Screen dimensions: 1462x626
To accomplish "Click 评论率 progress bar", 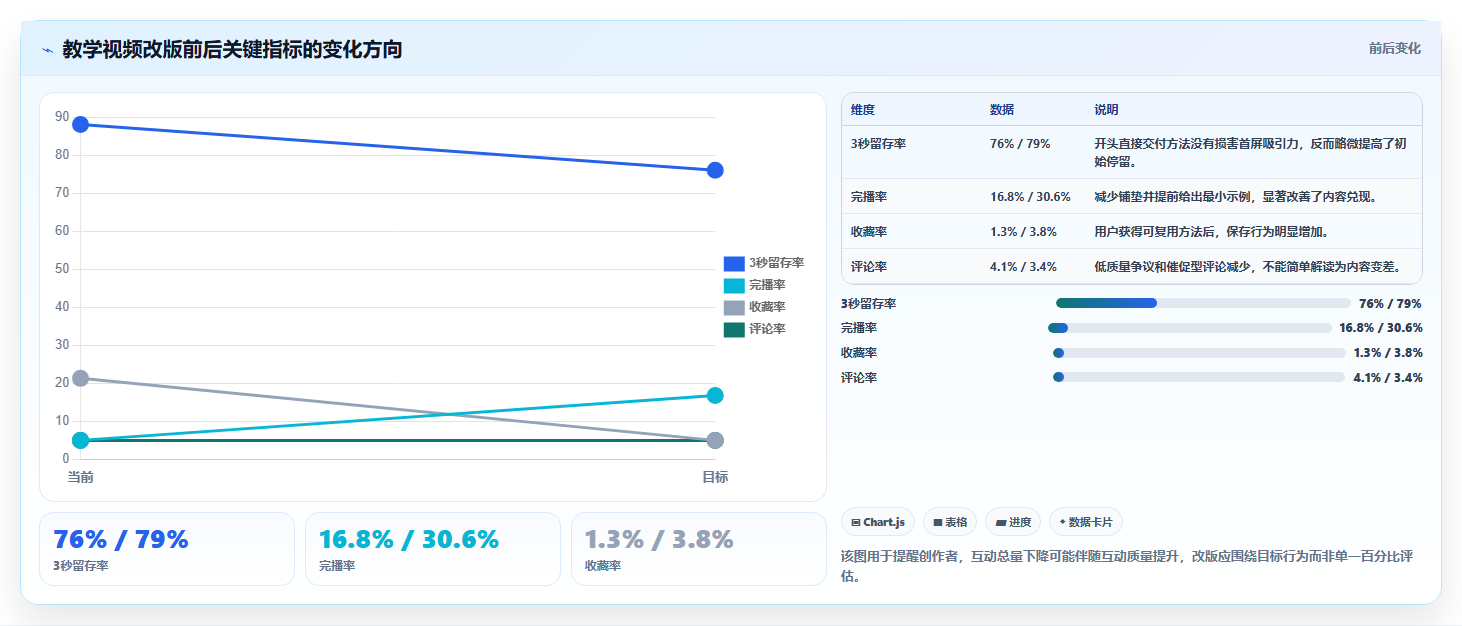I will pyautogui.click(x=1199, y=377).
